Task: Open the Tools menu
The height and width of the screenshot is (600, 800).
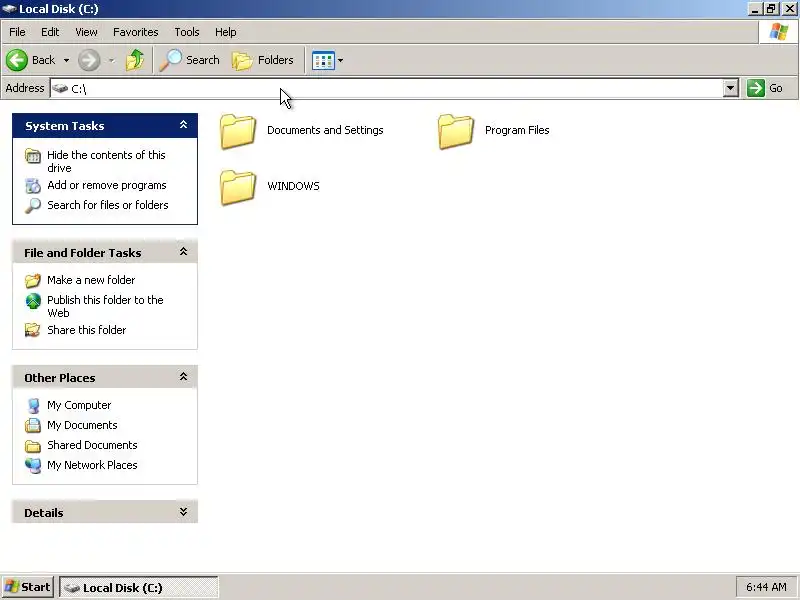Action: click(x=187, y=32)
